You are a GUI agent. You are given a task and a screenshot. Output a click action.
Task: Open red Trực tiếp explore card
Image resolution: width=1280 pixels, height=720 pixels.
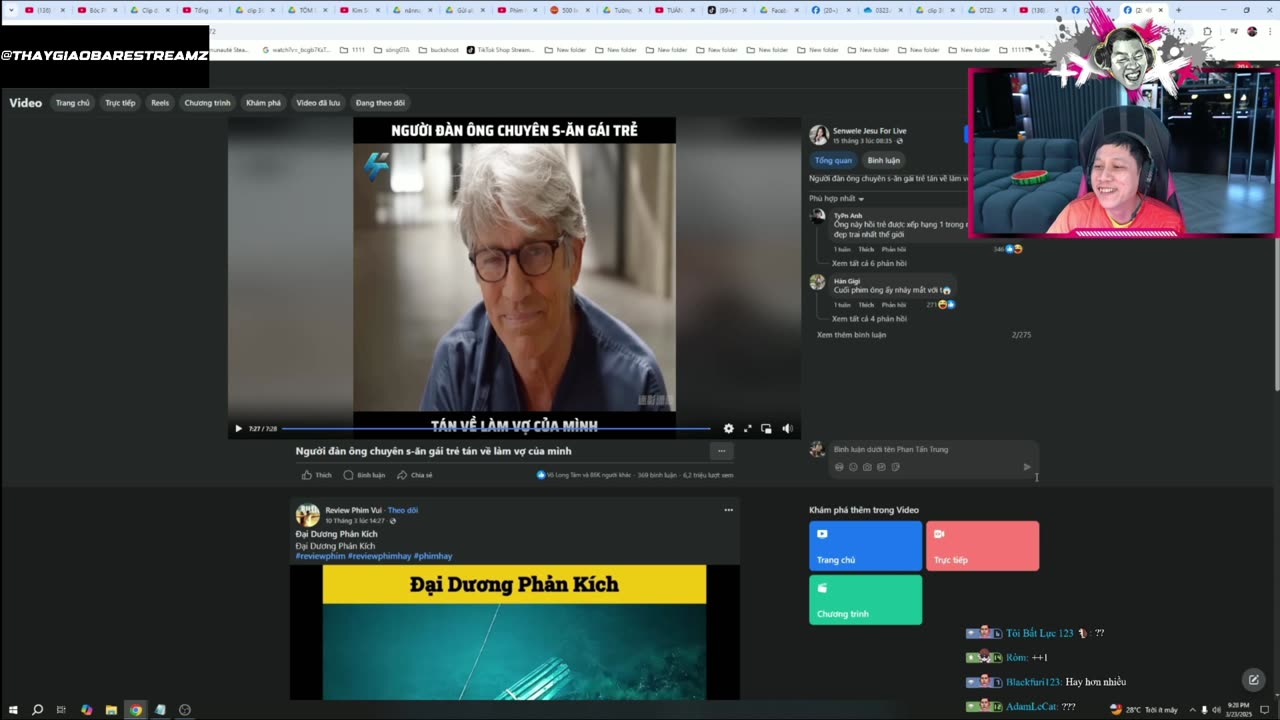click(x=982, y=546)
